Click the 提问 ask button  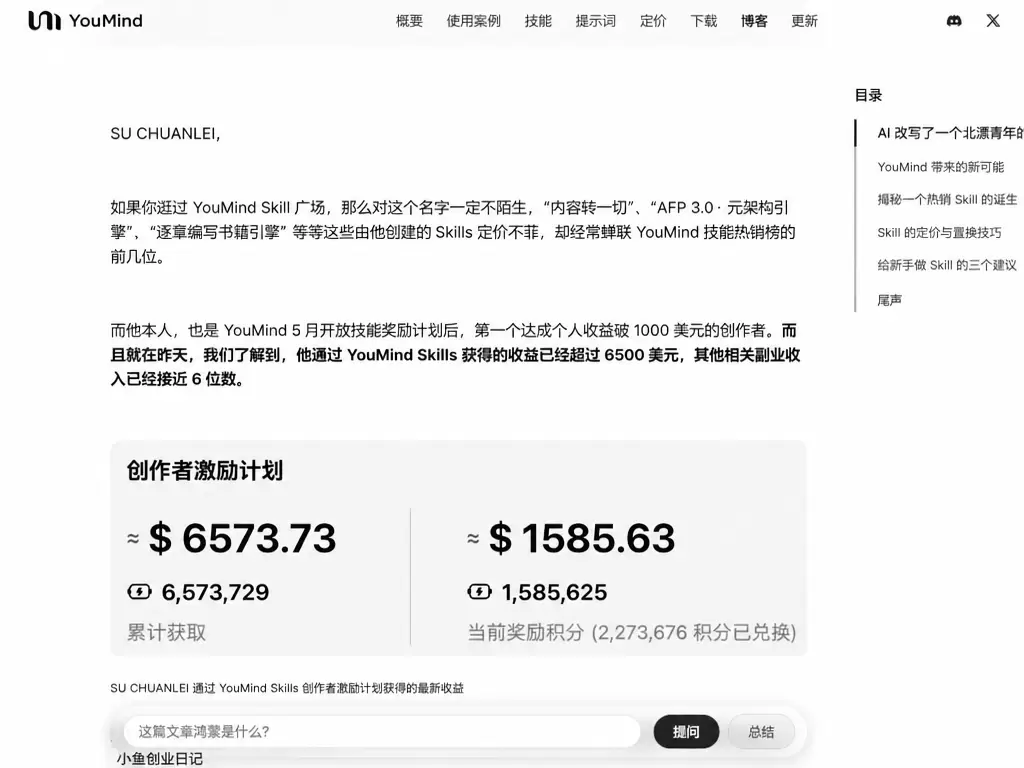[686, 731]
